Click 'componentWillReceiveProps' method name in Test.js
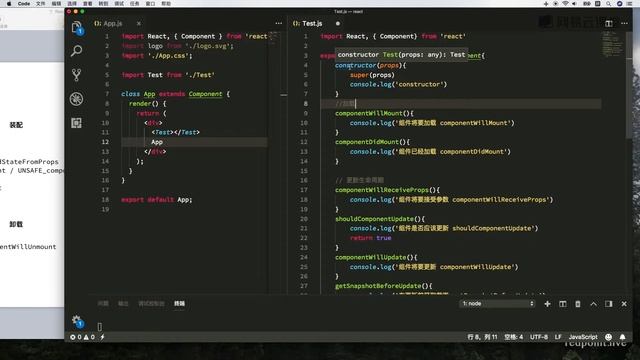640x360 pixels. pos(382,190)
